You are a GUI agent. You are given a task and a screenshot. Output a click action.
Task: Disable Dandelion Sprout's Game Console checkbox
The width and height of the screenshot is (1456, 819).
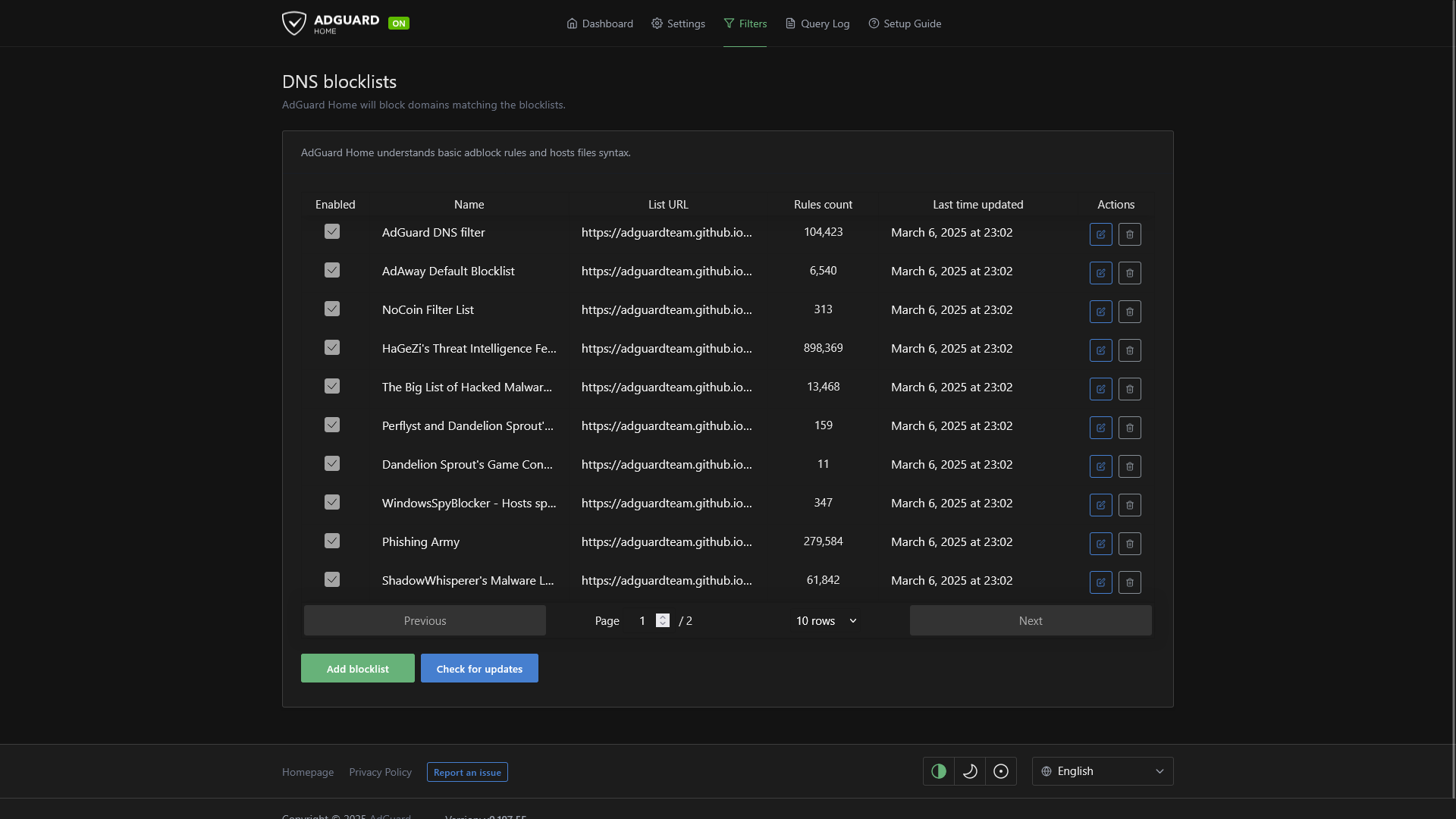[x=332, y=463]
